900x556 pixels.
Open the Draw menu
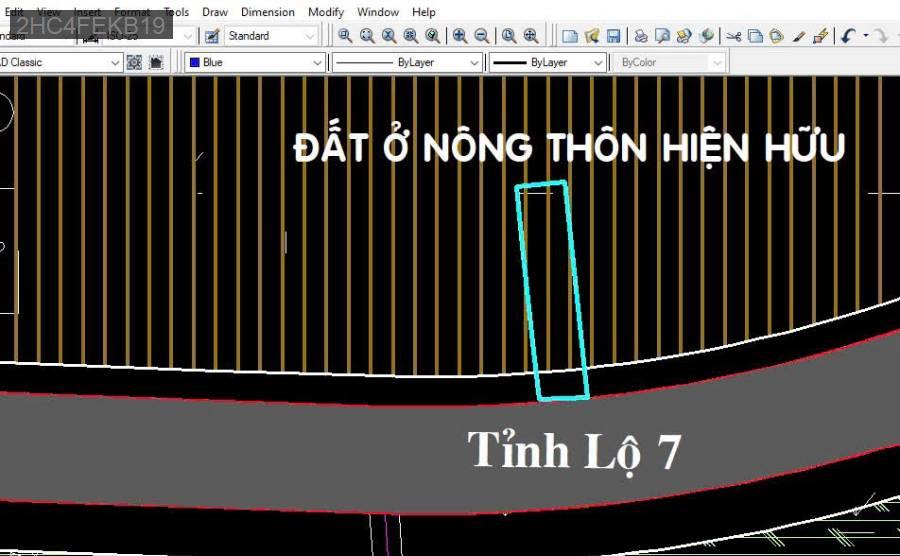click(215, 12)
